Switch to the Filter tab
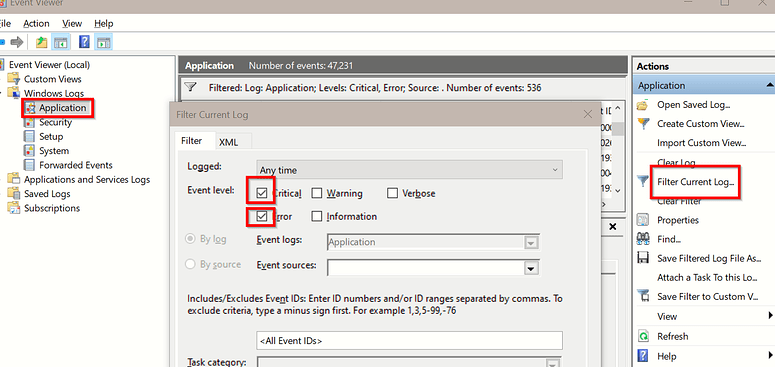775x367 pixels. click(x=191, y=141)
